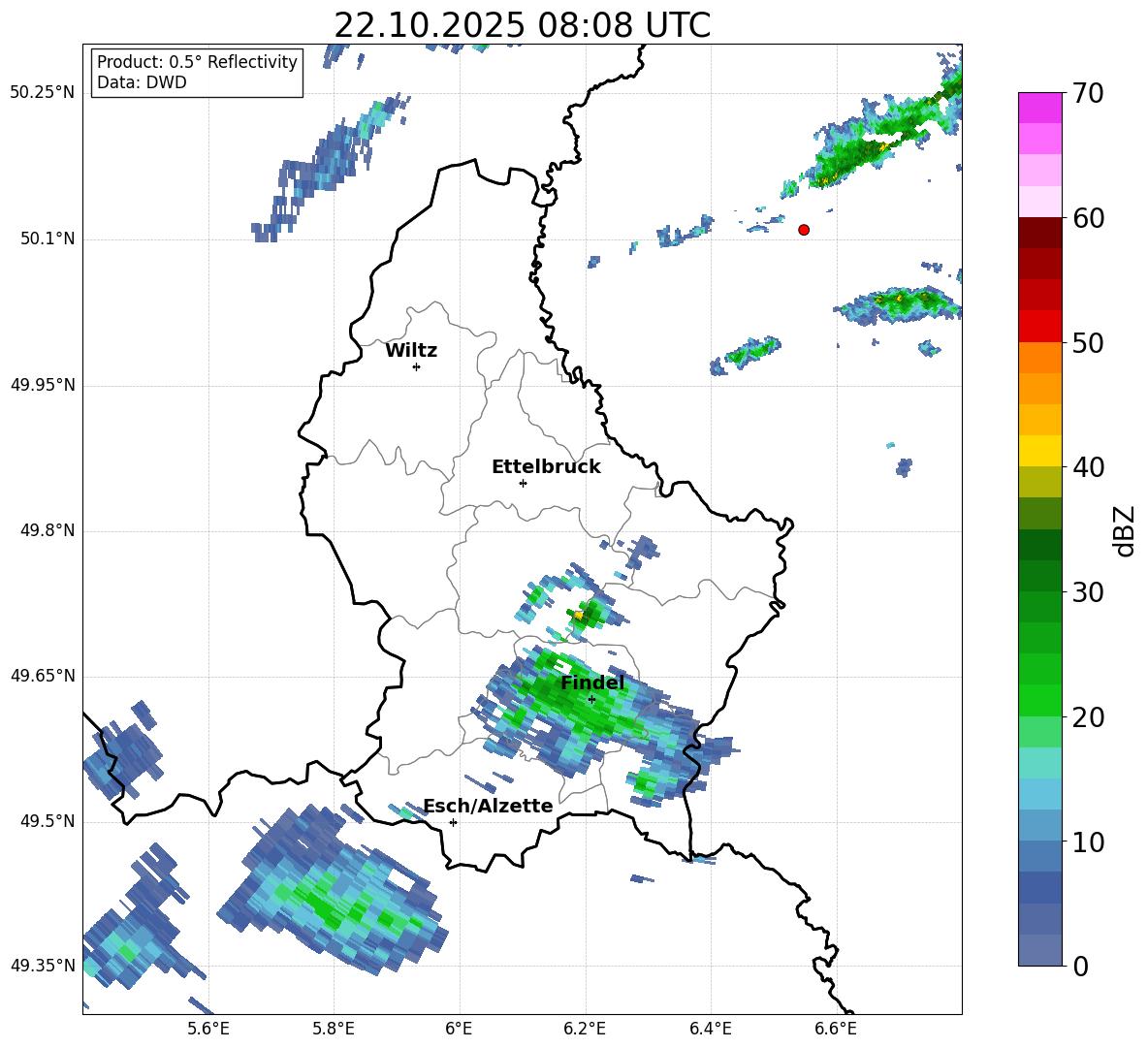The image size is (1148, 1048).
Task: Click the Ettelbruck cross marker
Action: click(x=523, y=483)
